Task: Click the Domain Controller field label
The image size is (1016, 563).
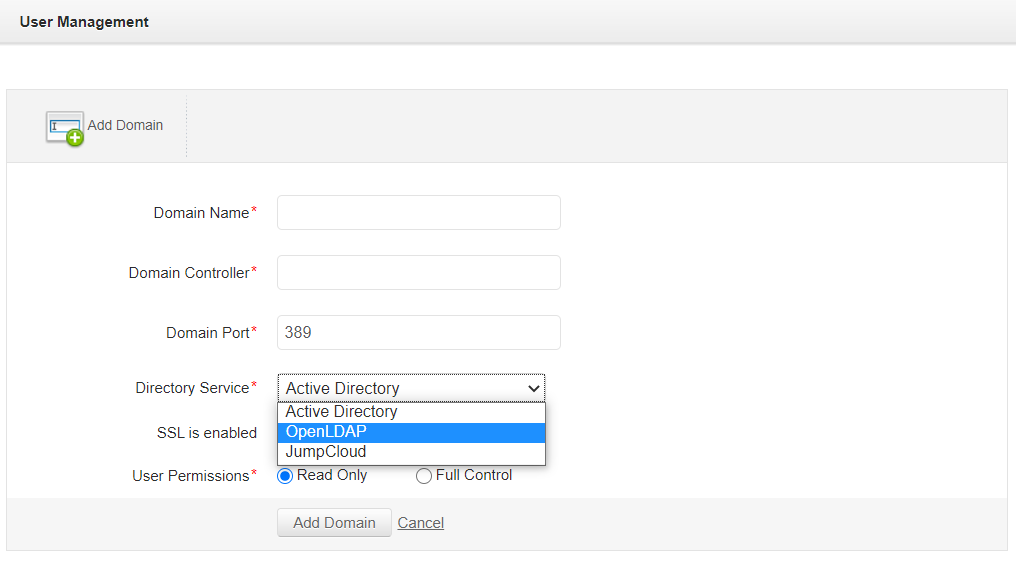Action: (189, 273)
